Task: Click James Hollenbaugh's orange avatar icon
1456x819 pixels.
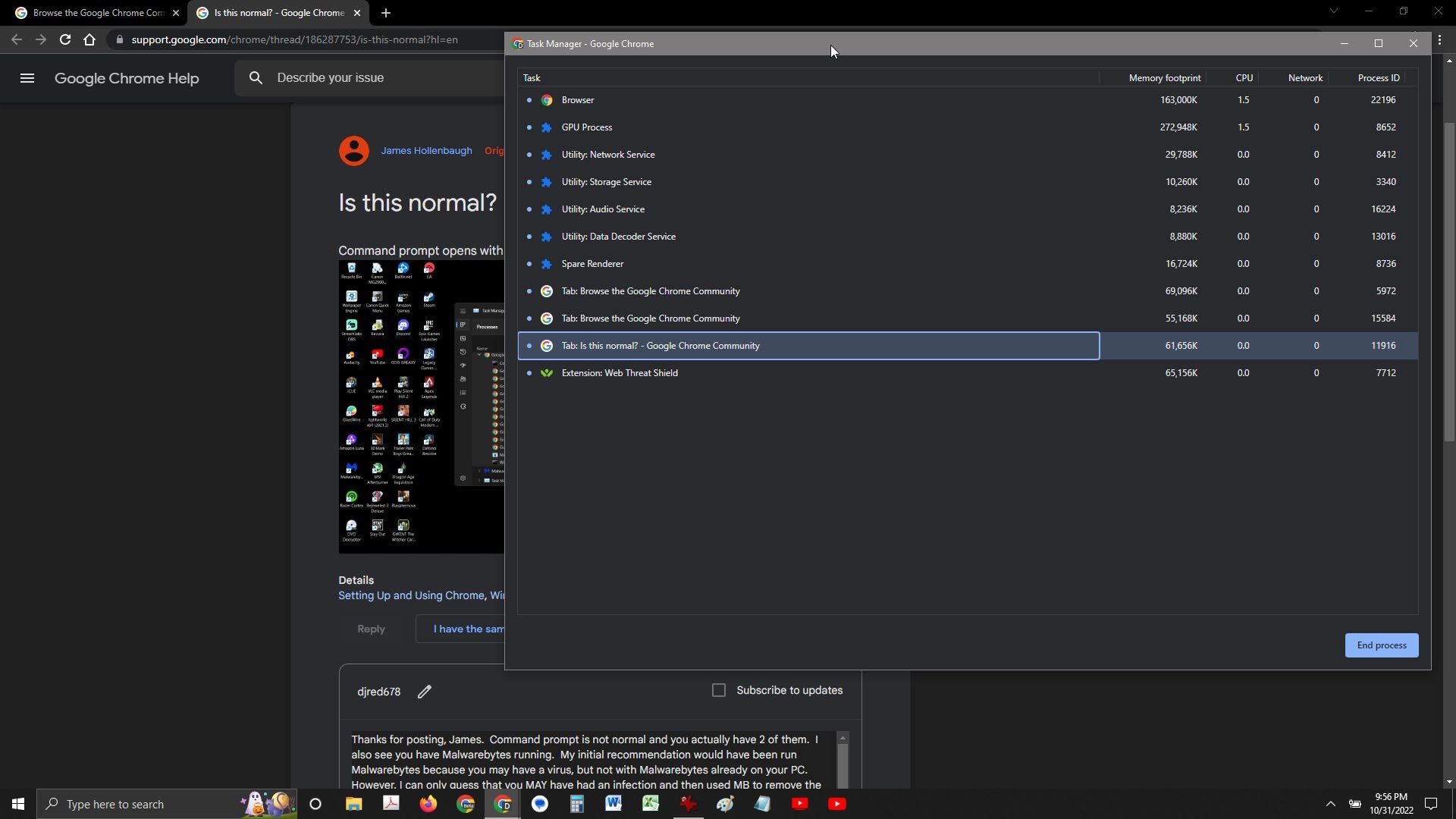Action: pyautogui.click(x=353, y=151)
